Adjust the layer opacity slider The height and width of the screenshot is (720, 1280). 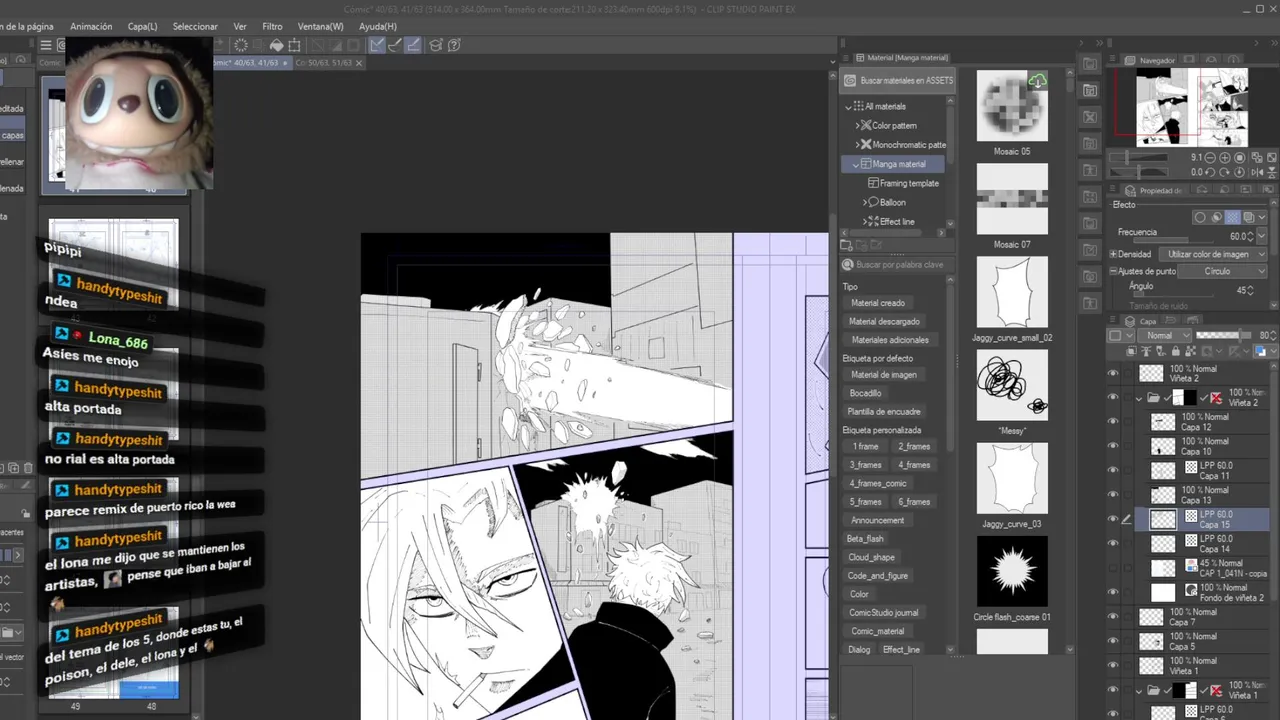click(x=1224, y=335)
